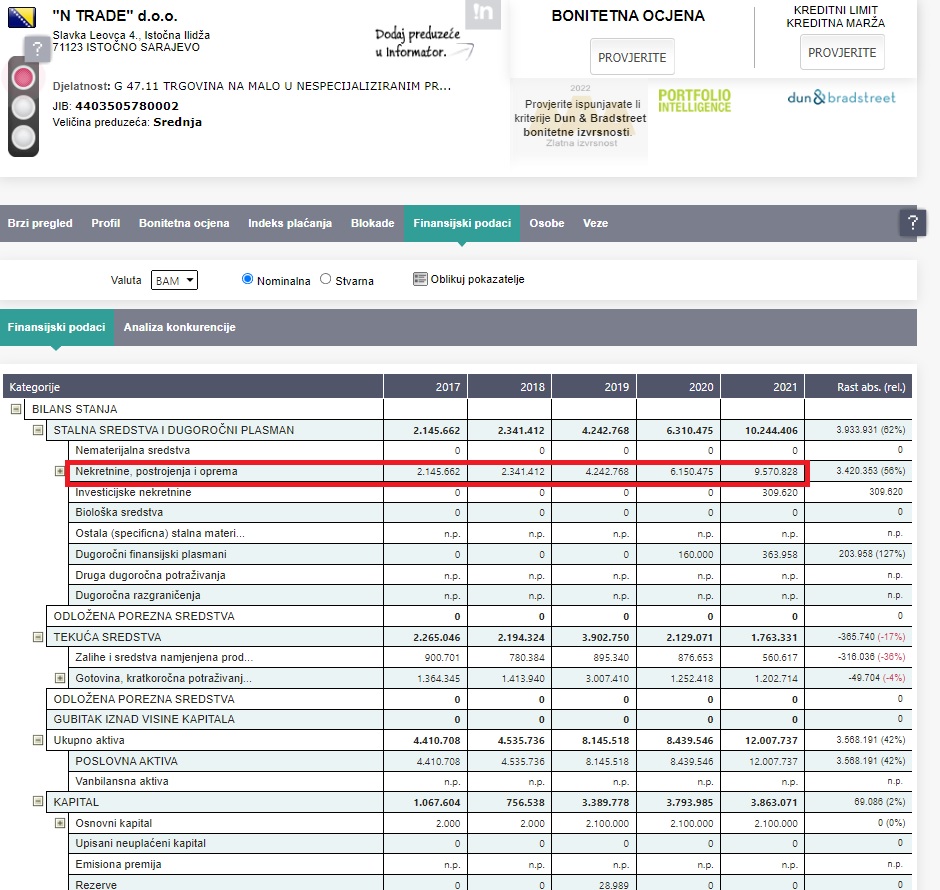This screenshot has width=940, height=890.
Task: Open the Analiza konkurencije subtab
Action: [178, 327]
